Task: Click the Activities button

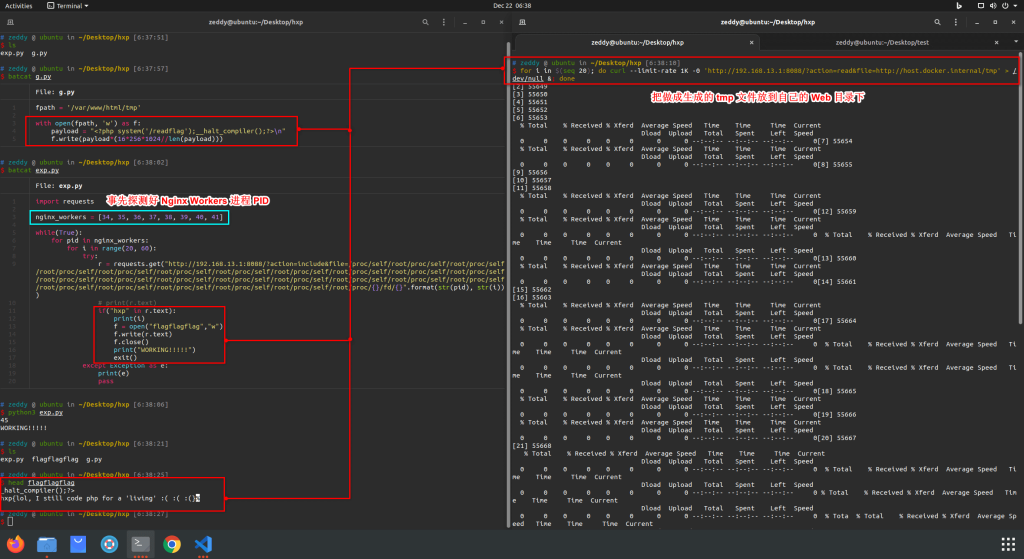Action: [19, 6]
